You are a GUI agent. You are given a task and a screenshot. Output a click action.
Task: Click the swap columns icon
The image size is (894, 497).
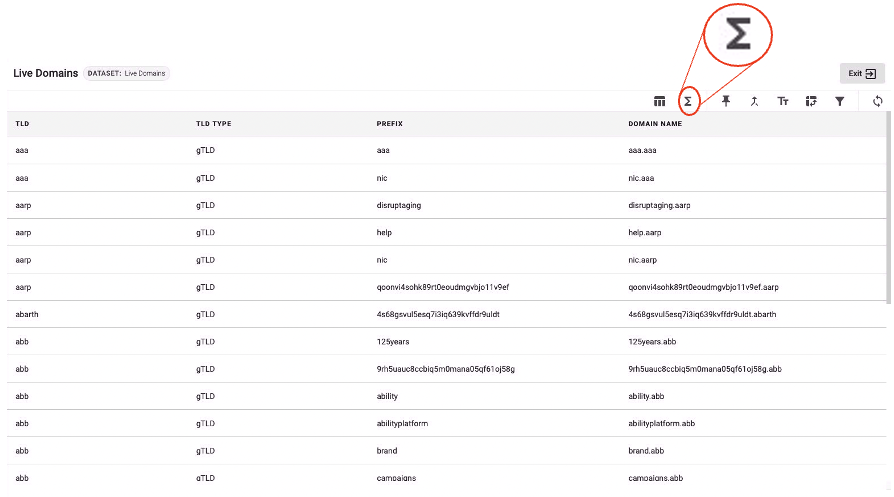click(x=811, y=101)
